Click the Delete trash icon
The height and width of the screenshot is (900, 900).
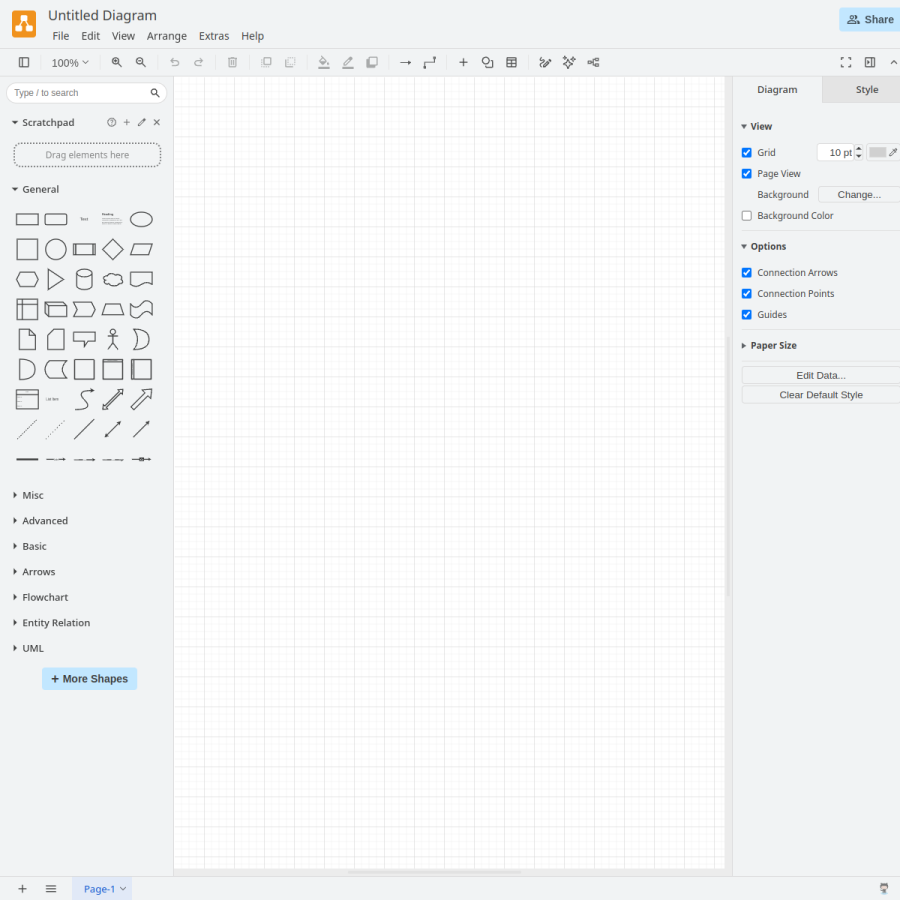tap(232, 63)
